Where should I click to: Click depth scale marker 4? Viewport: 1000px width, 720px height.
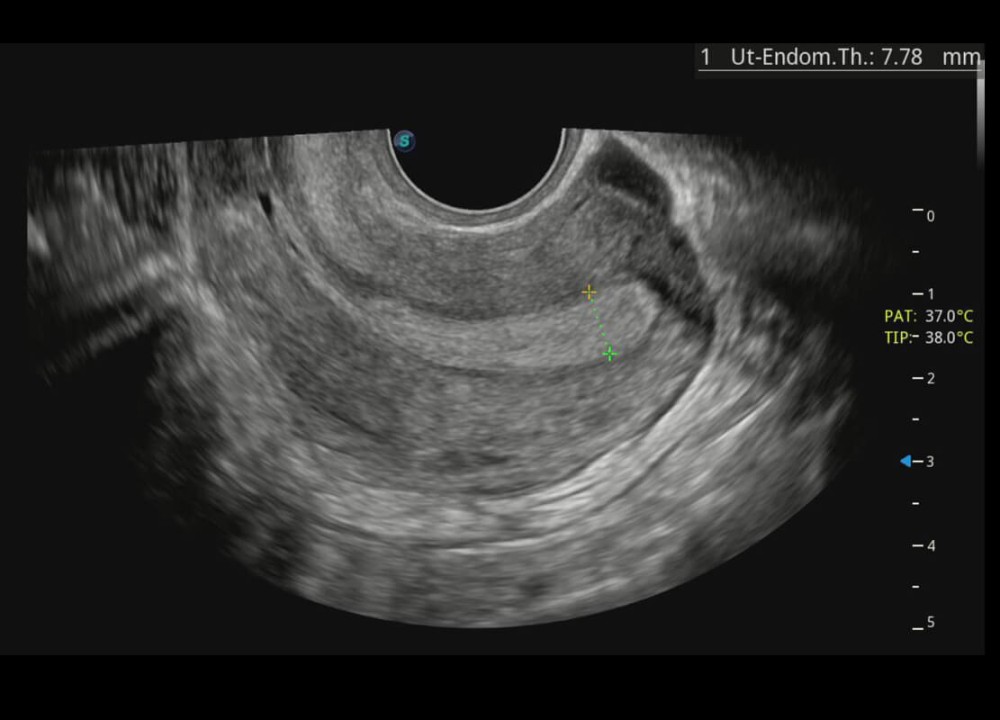(930, 546)
